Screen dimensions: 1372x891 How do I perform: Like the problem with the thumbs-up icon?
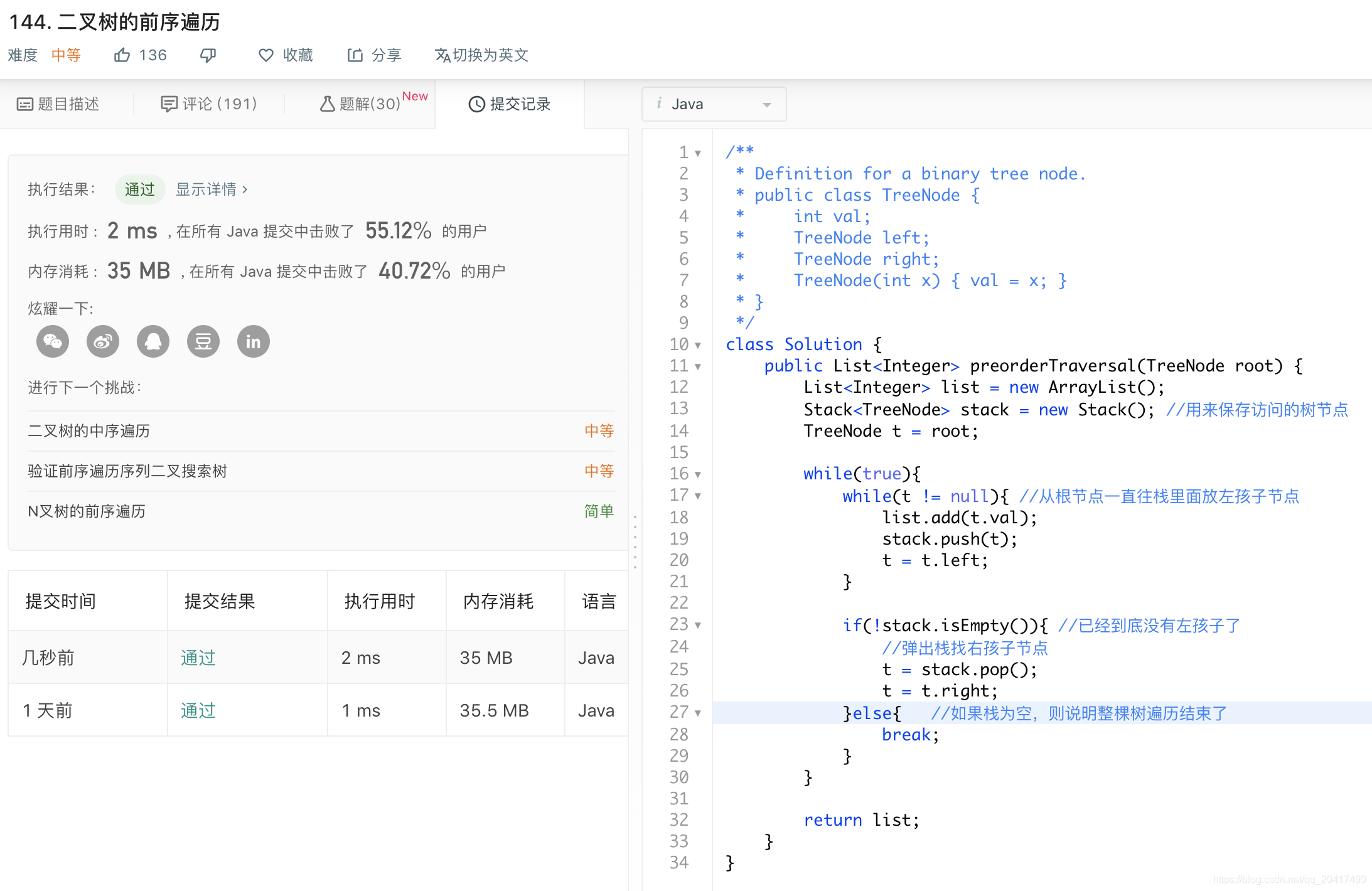coord(123,55)
